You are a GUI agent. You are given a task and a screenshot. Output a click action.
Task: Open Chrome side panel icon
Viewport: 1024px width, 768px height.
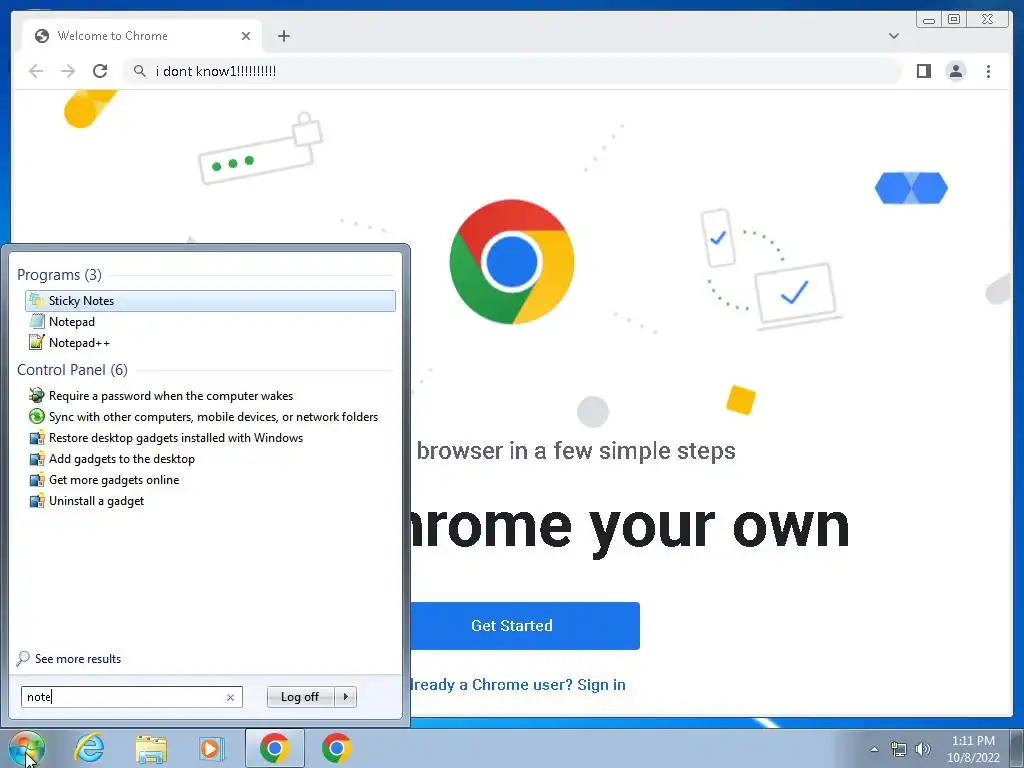coord(923,71)
